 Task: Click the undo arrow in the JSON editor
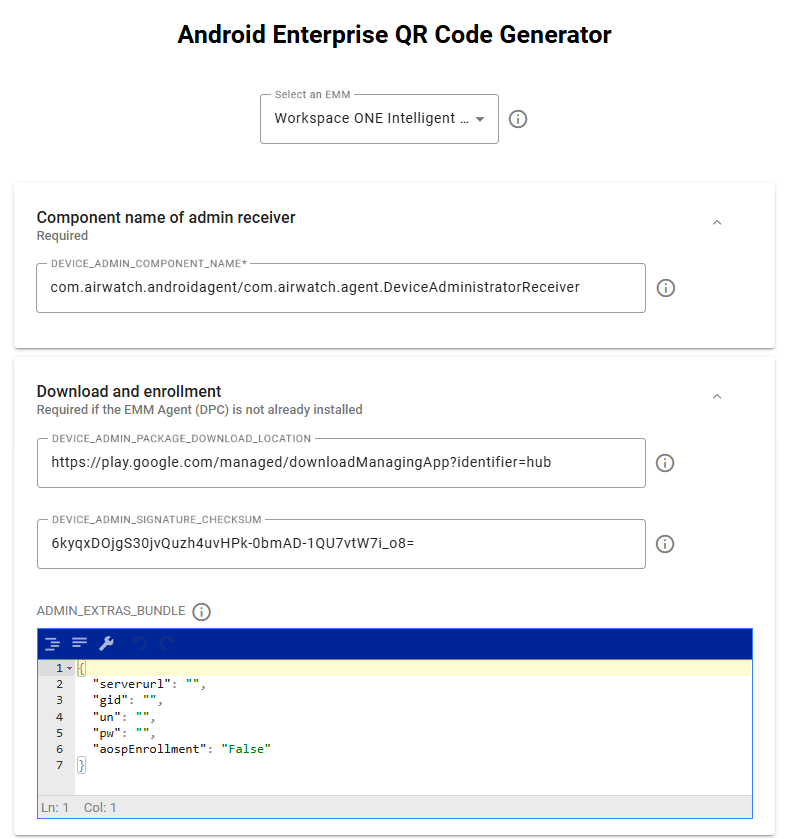coord(139,643)
